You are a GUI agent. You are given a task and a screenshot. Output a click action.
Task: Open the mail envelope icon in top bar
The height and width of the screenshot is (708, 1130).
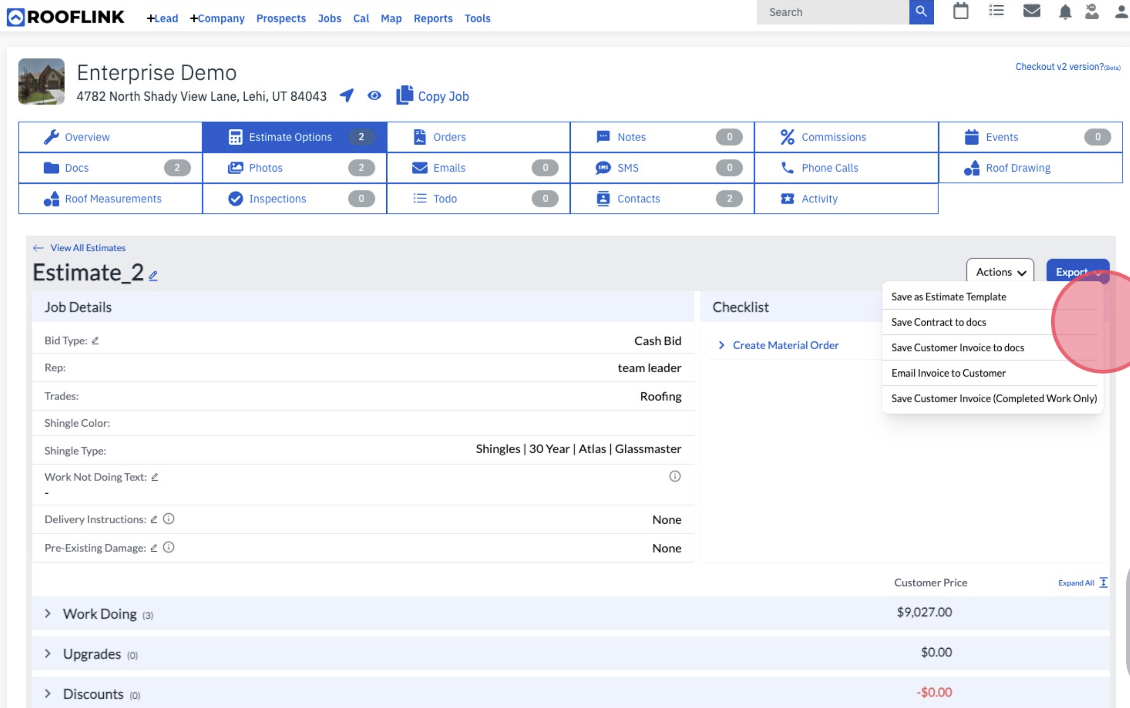pyautogui.click(x=1032, y=11)
